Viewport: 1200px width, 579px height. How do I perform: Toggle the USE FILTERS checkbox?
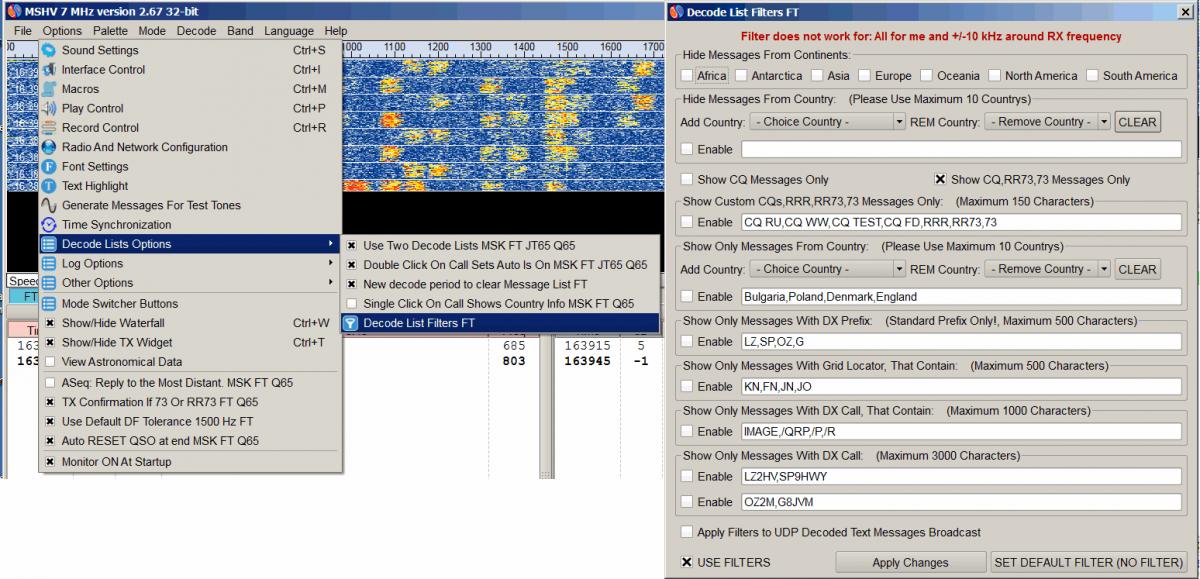click(x=687, y=562)
